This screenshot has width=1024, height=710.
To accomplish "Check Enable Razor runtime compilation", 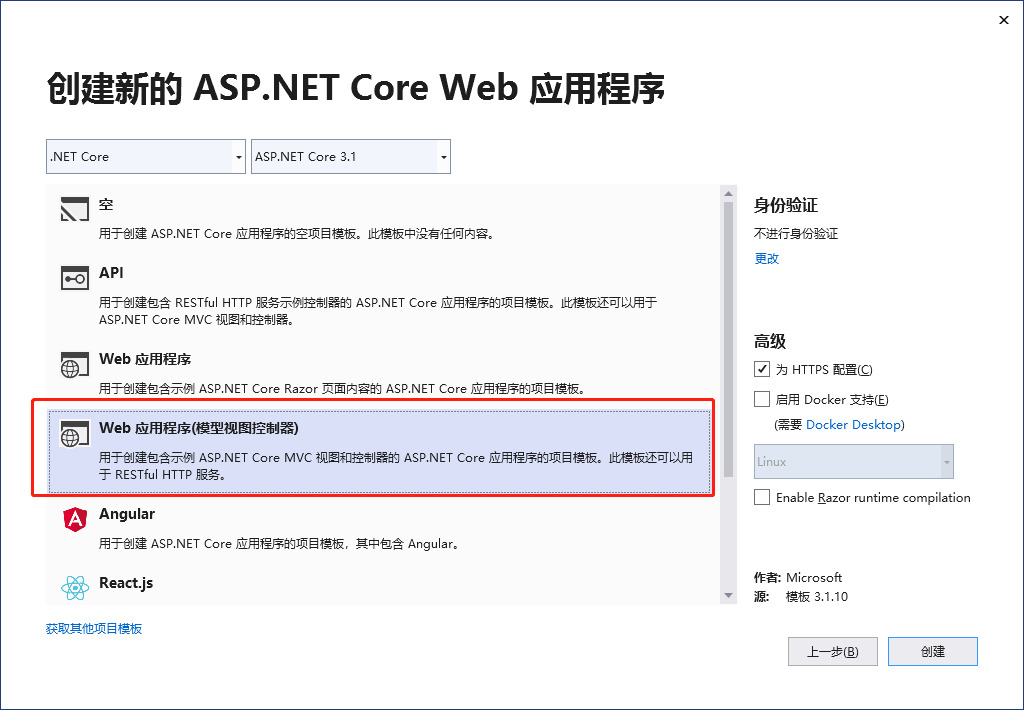I will [762, 497].
